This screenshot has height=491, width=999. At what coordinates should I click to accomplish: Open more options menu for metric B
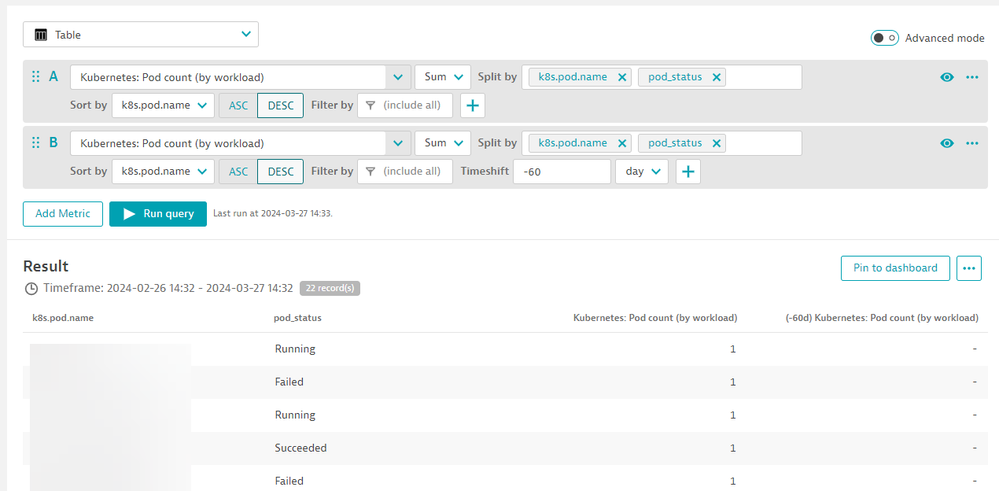[x=972, y=143]
